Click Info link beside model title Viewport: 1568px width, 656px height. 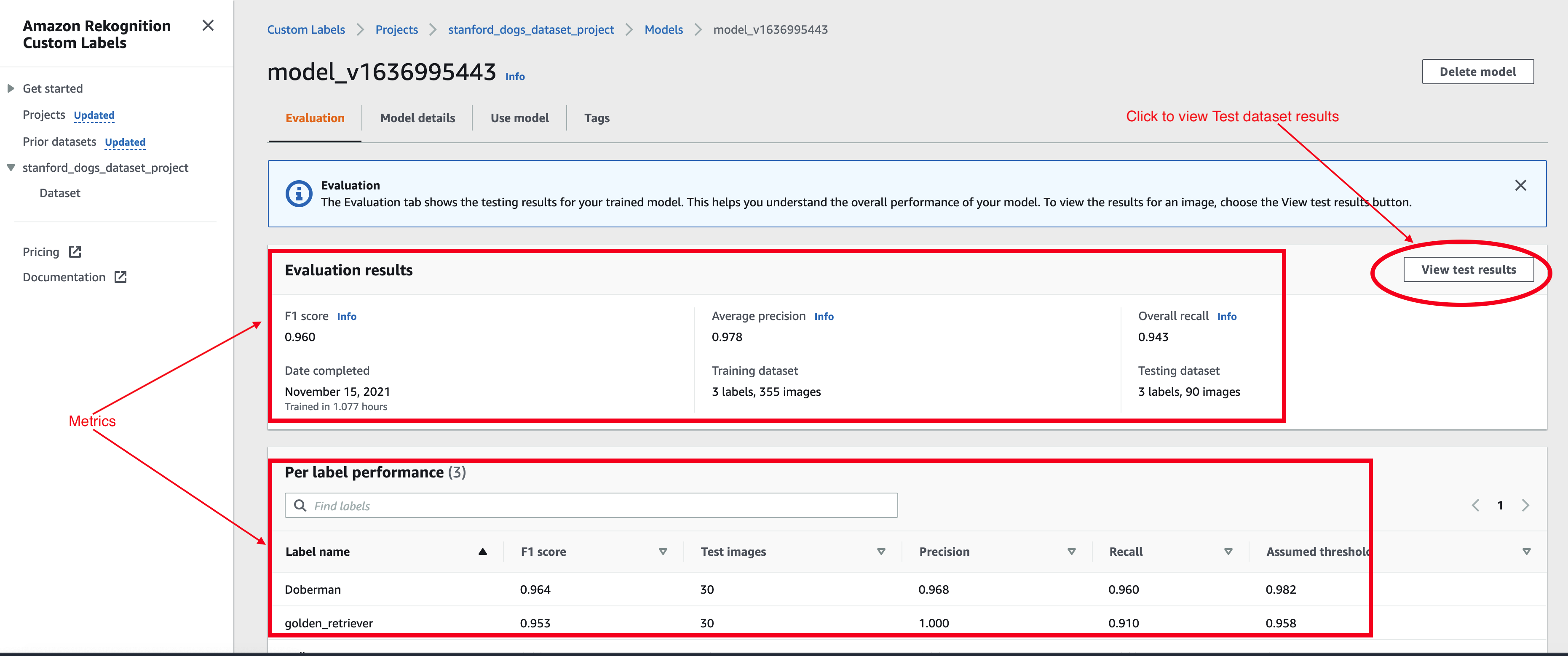coord(515,77)
